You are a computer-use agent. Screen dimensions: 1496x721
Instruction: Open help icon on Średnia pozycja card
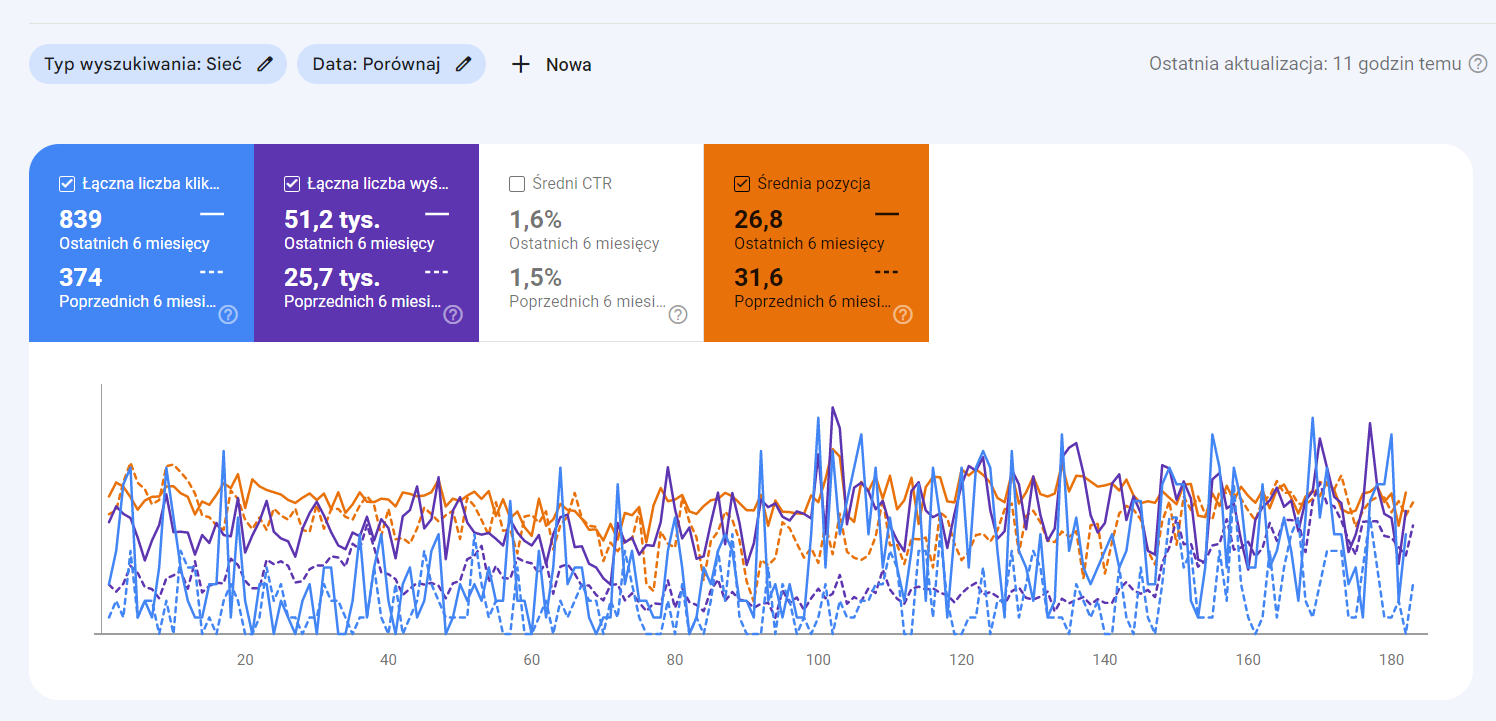click(903, 315)
